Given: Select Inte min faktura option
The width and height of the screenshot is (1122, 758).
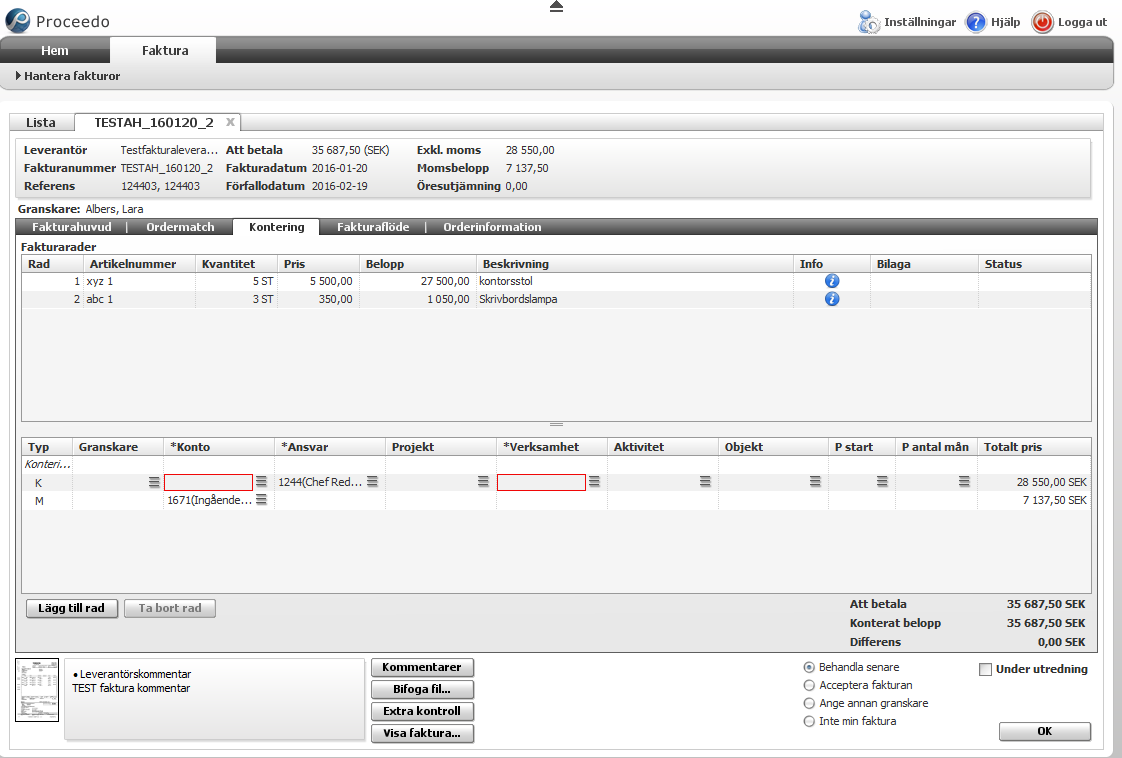Looking at the screenshot, I should coord(809,721).
